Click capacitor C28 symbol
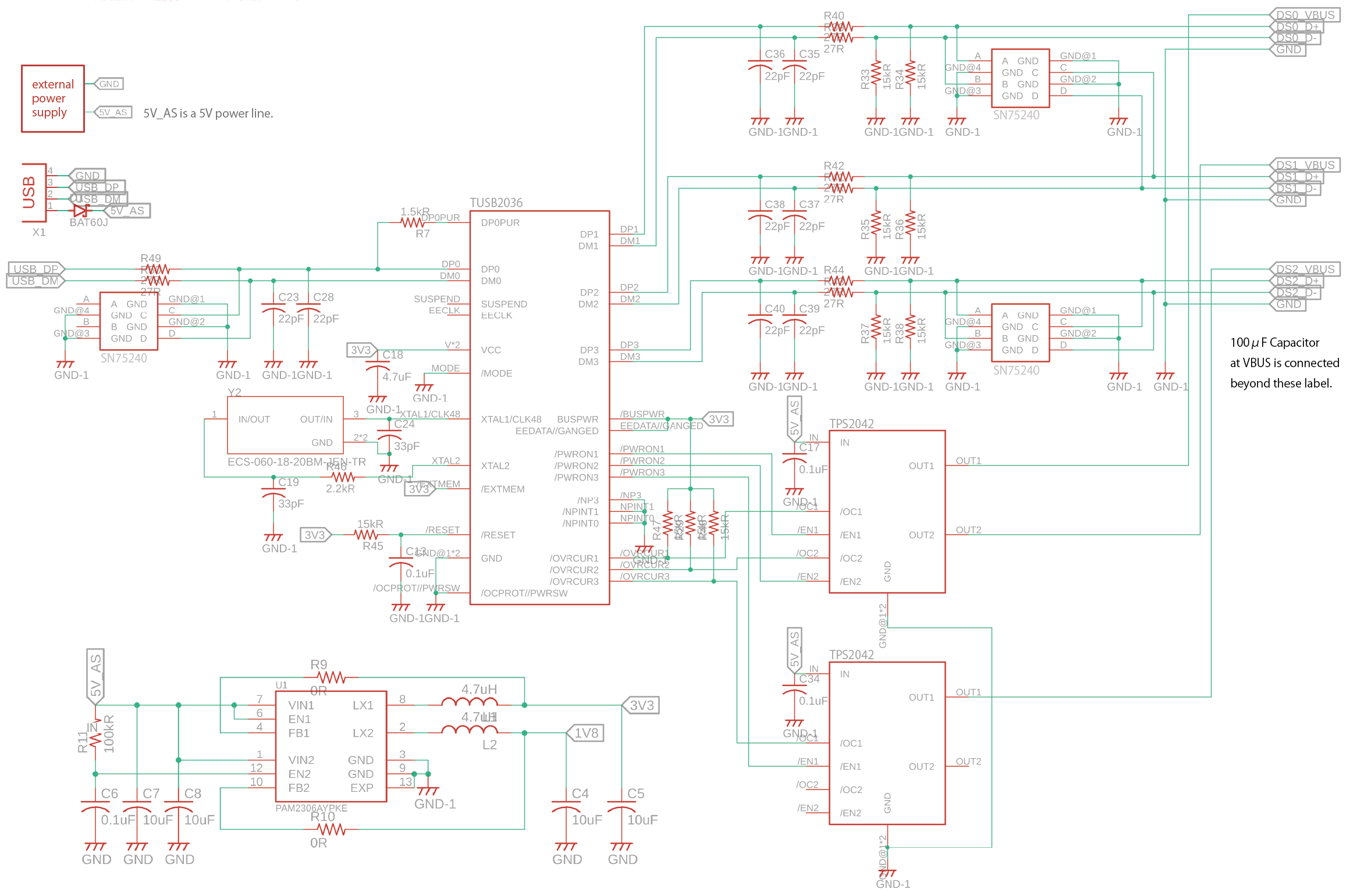This screenshot has width=1357, height=896. 308,307
